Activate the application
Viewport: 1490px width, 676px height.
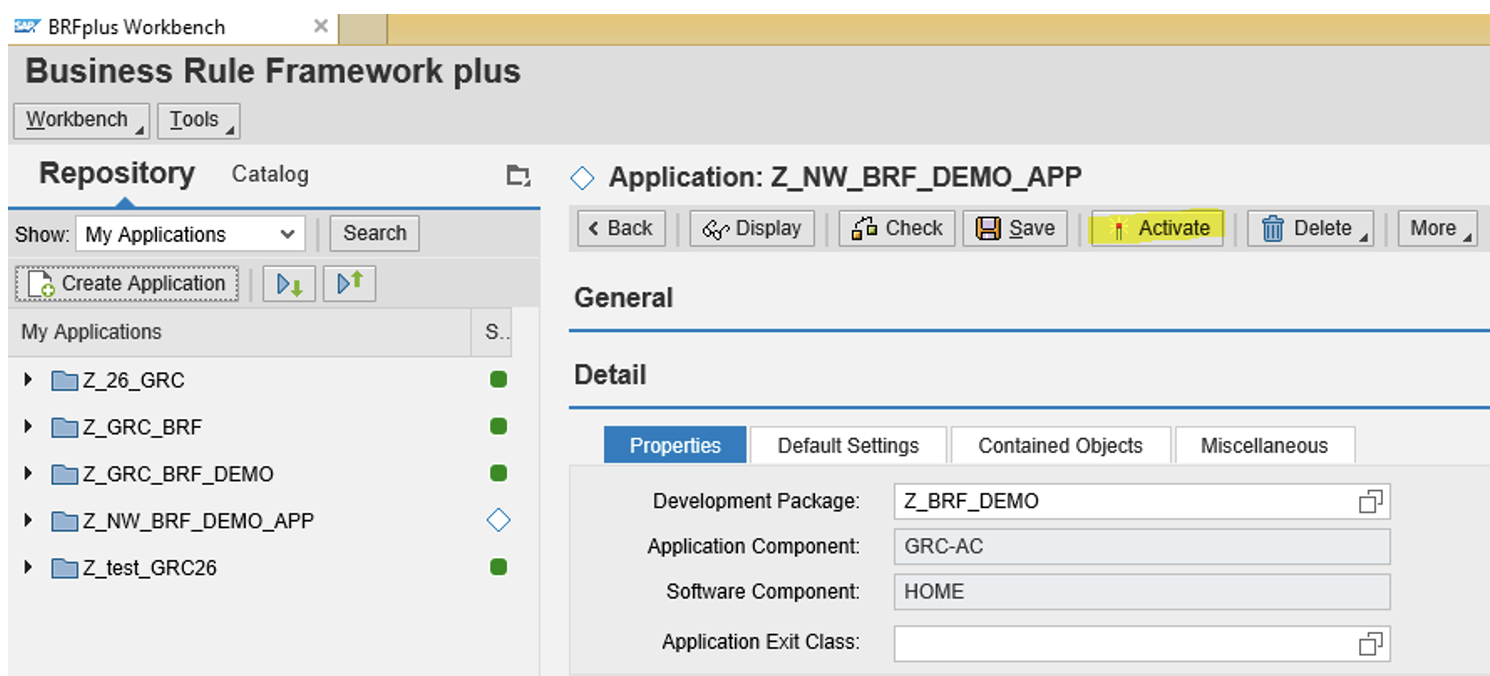[x=1157, y=228]
